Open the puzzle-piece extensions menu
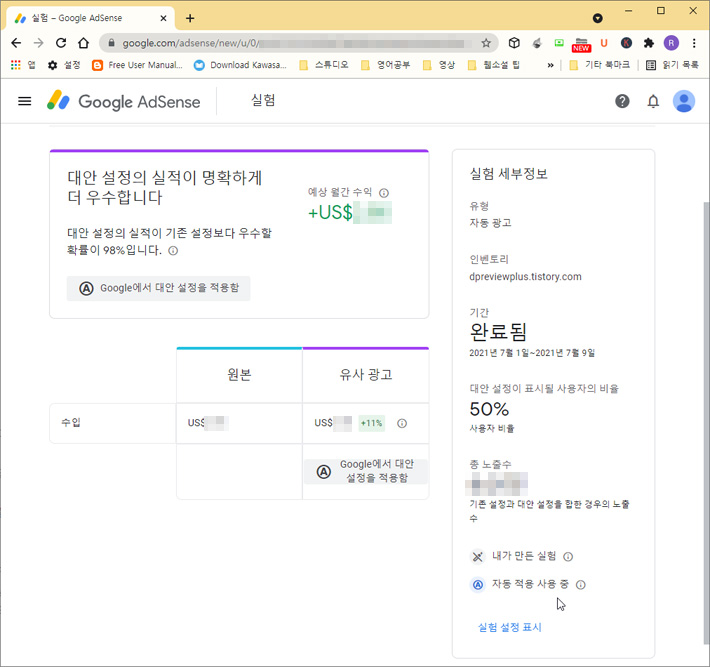The image size is (710, 667). (648, 43)
